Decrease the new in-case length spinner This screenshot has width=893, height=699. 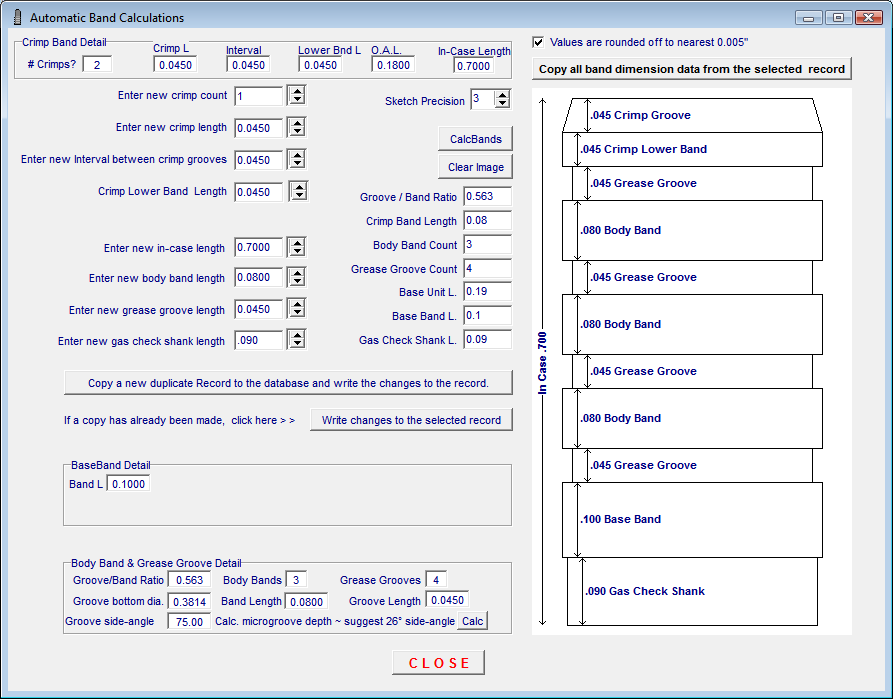(297, 251)
